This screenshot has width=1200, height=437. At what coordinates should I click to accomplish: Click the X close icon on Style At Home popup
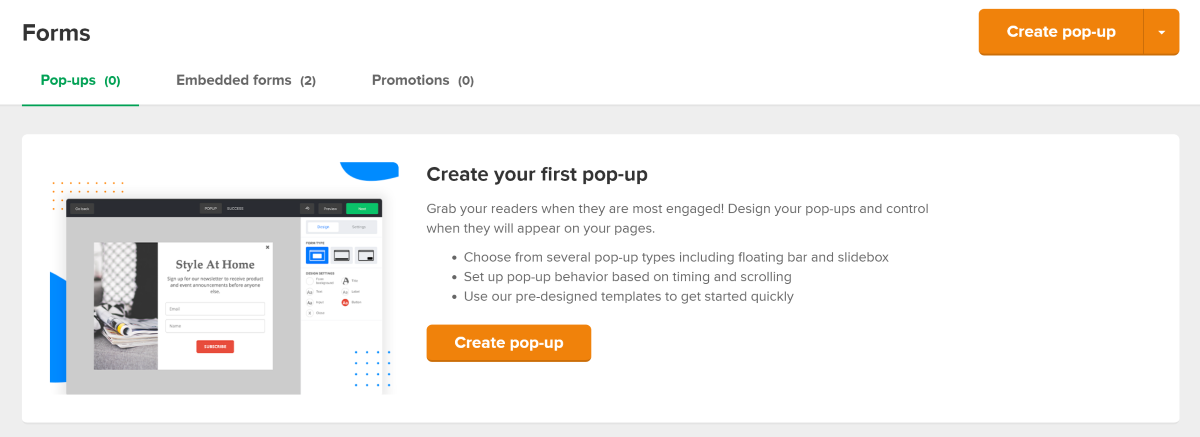pyautogui.click(x=267, y=247)
